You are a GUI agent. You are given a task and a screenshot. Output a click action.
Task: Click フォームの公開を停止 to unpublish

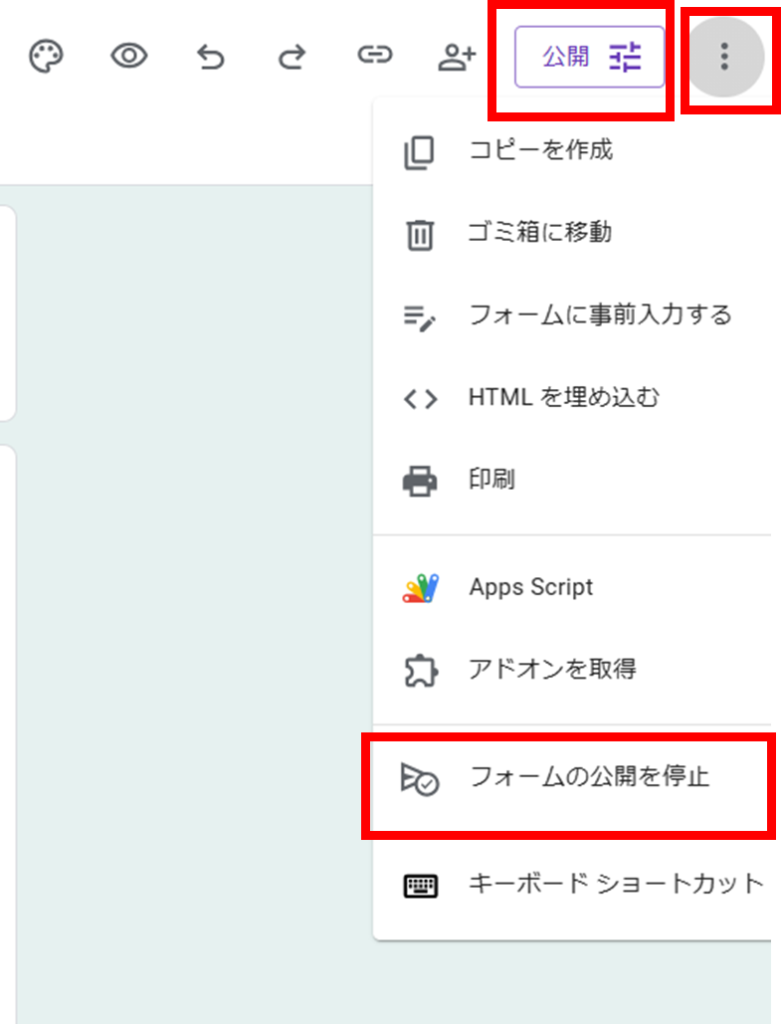tap(589, 778)
